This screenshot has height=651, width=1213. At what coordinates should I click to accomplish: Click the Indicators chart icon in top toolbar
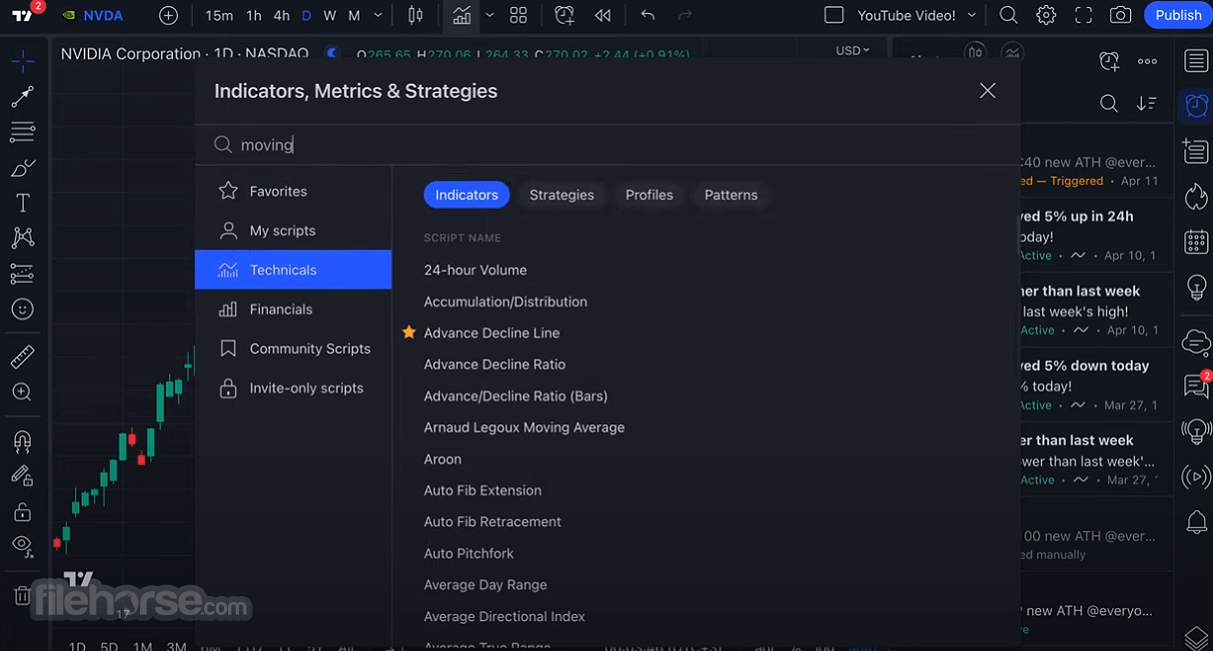pyautogui.click(x=460, y=15)
